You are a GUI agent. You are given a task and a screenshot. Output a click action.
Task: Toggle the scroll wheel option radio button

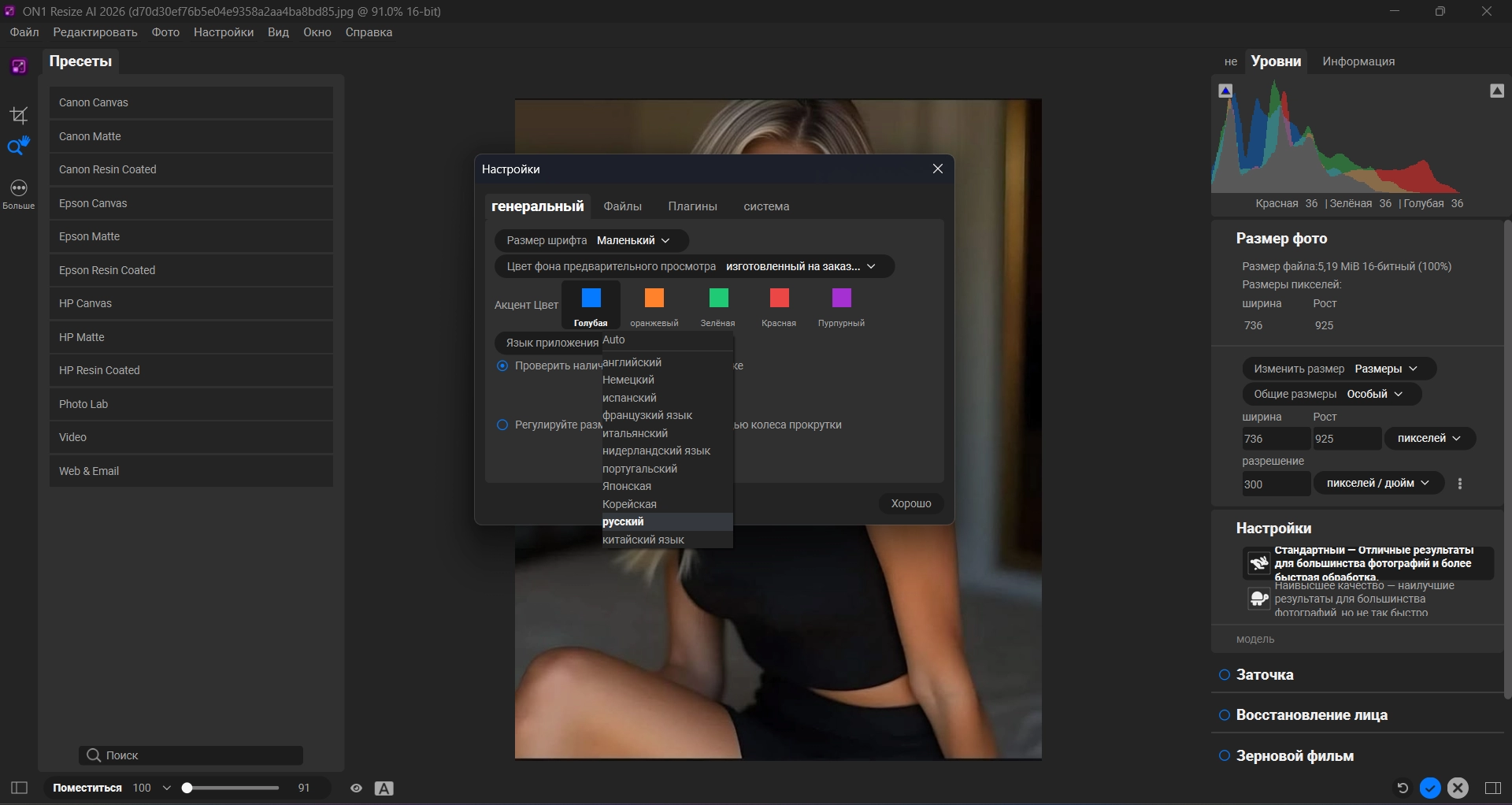502,425
